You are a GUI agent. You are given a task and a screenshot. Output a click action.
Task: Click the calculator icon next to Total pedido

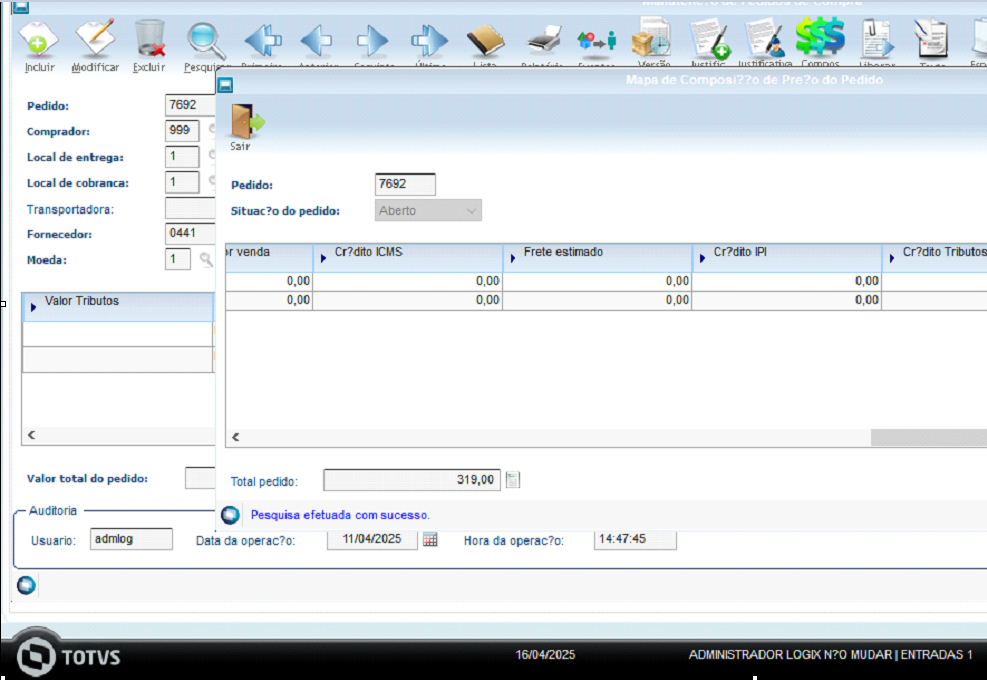tap(512, 479)
